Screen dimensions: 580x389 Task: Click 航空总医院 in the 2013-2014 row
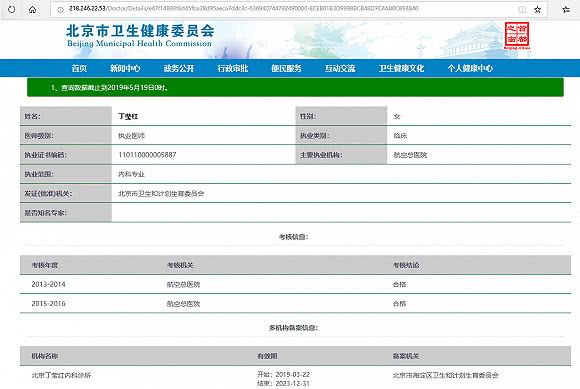point(183,284)
